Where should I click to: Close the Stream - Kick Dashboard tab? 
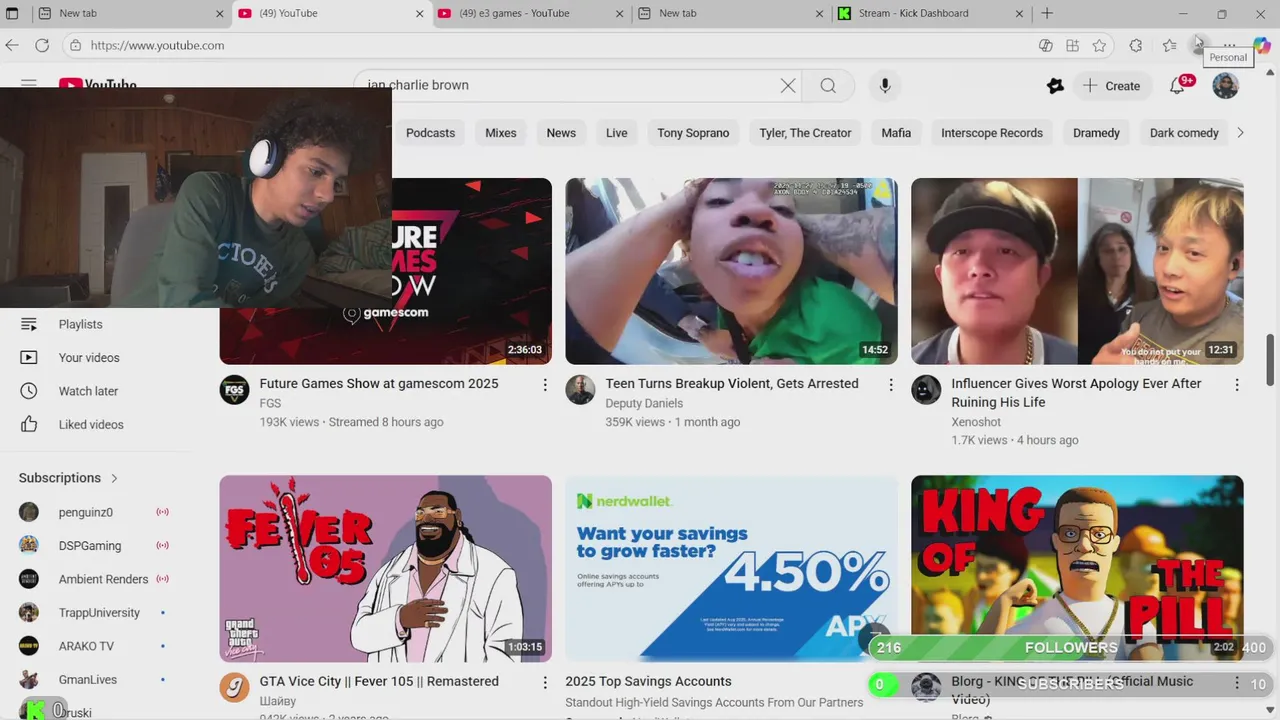[x=1019, y=13]
